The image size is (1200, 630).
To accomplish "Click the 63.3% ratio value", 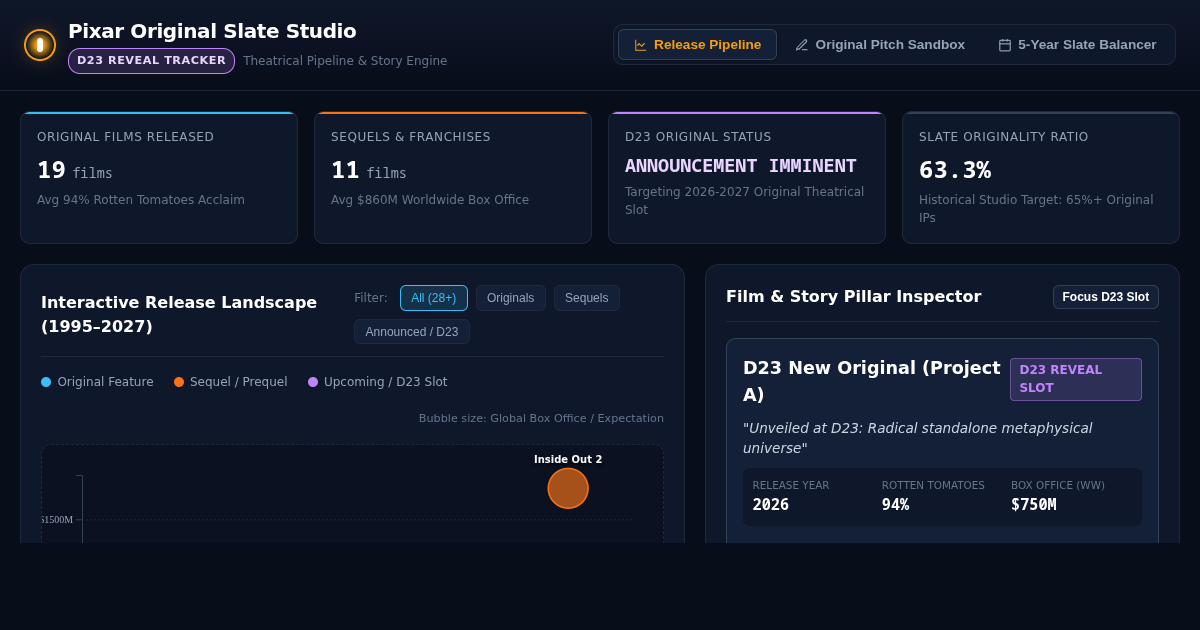I will (955, 170).
